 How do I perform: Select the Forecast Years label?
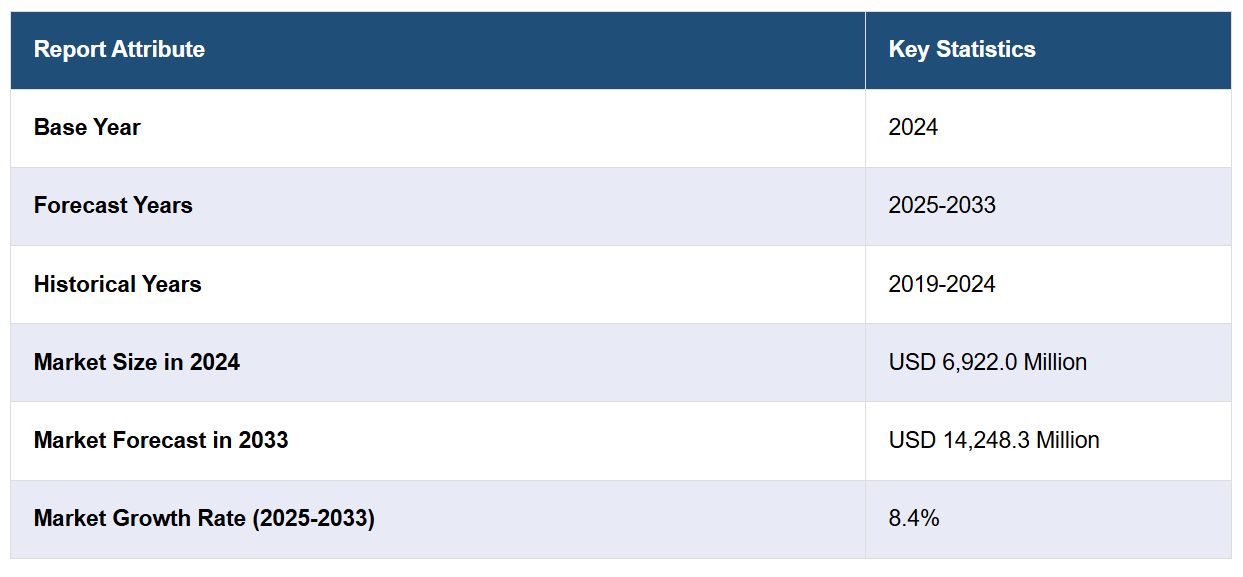[113, 205]
